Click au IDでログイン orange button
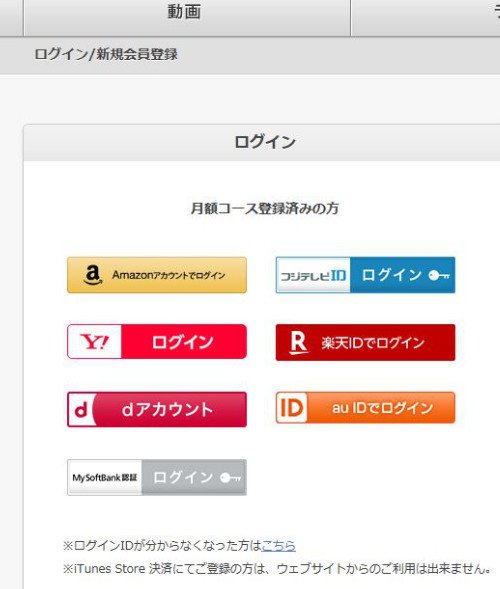 365,408
